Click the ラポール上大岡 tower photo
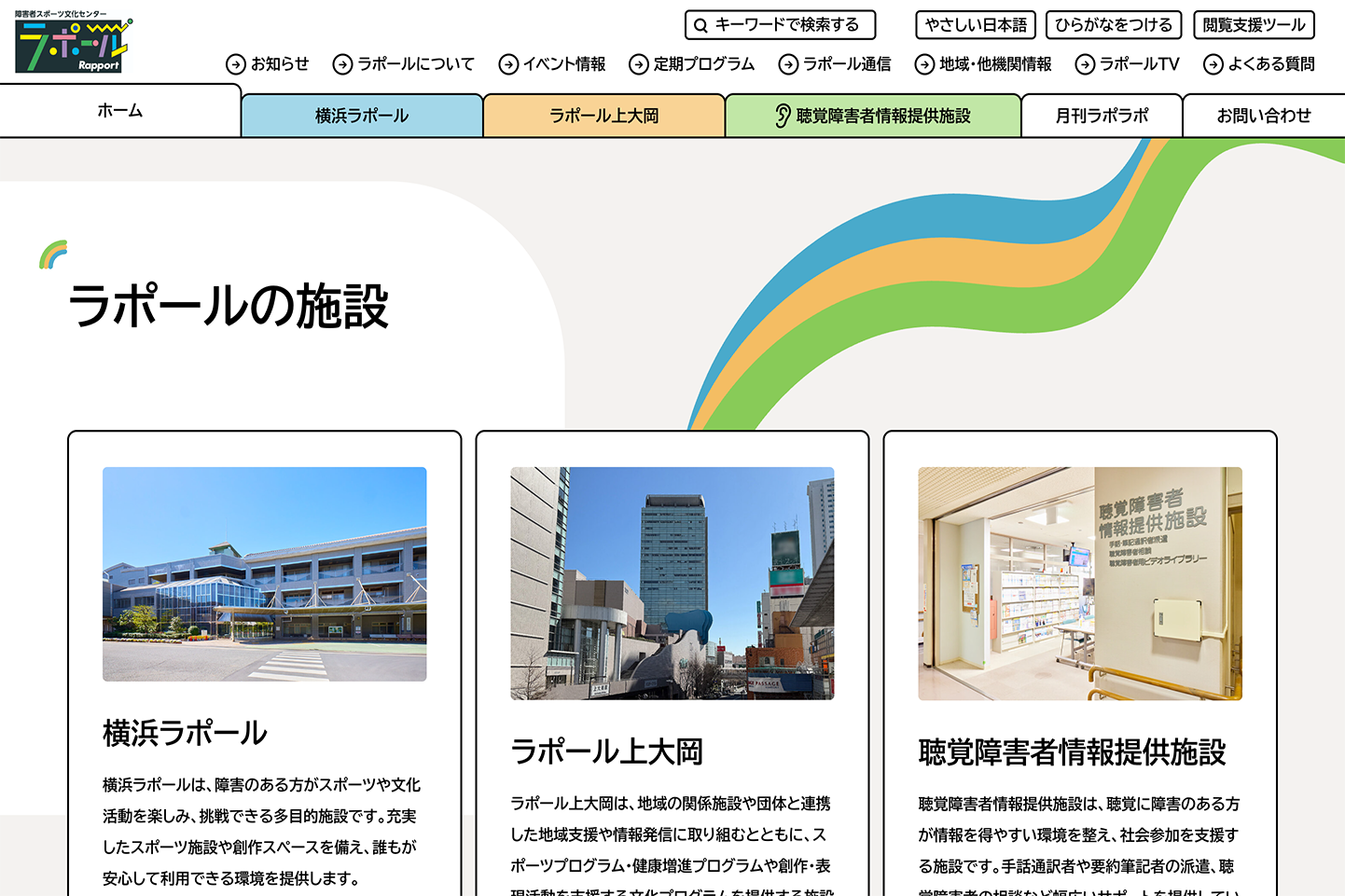Viewport: 1345px width, 896px height. [672, 584]
